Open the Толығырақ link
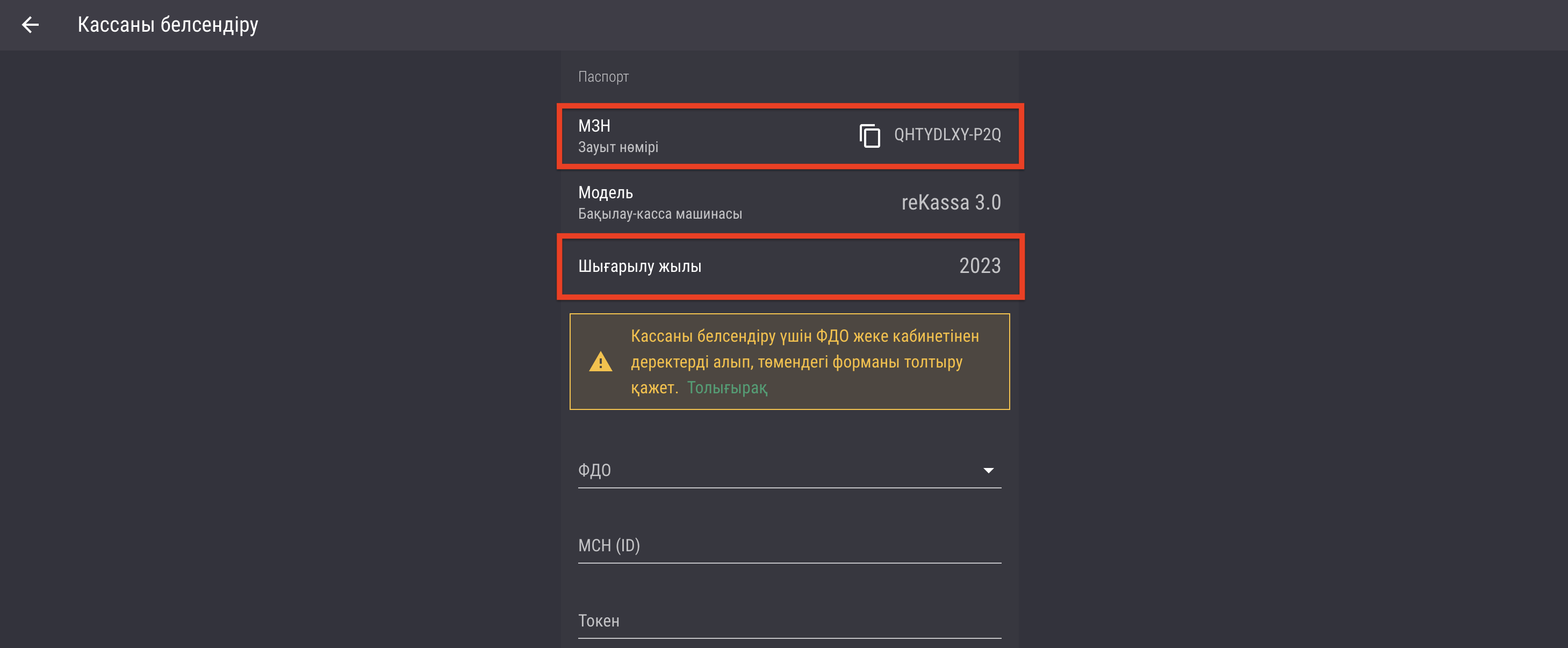This screenshot has width=1568, height=648. pyautogui.click(x=727, y=387)
